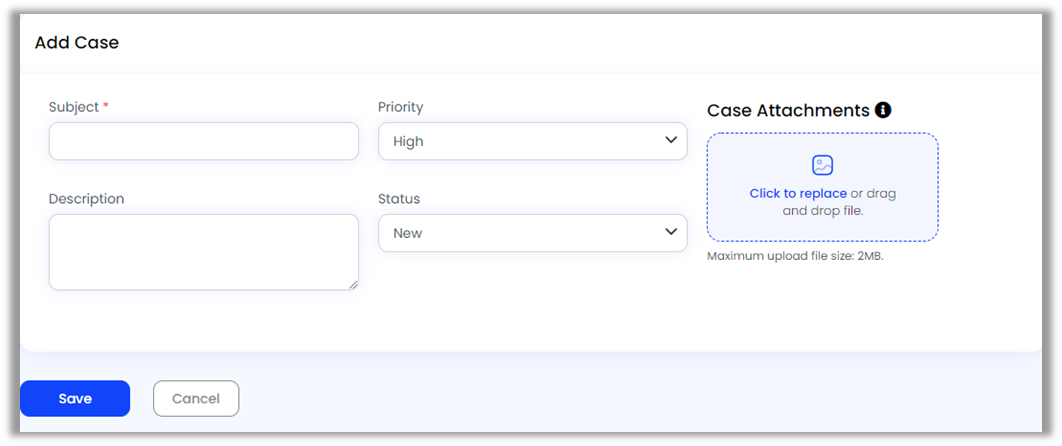Focus the Subject text input
The width and height of the screenshot is (1062, 446).
pyautogui.click(x=203, y=141)
